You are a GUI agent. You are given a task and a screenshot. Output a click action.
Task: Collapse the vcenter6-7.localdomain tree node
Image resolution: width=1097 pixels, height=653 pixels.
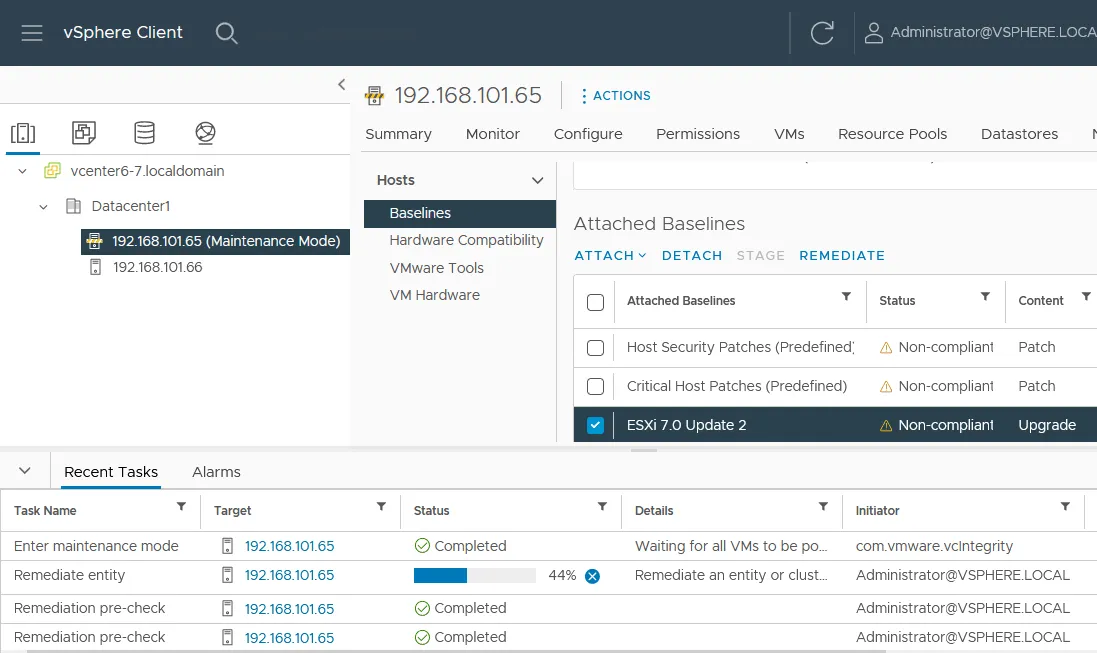(23, 172)
